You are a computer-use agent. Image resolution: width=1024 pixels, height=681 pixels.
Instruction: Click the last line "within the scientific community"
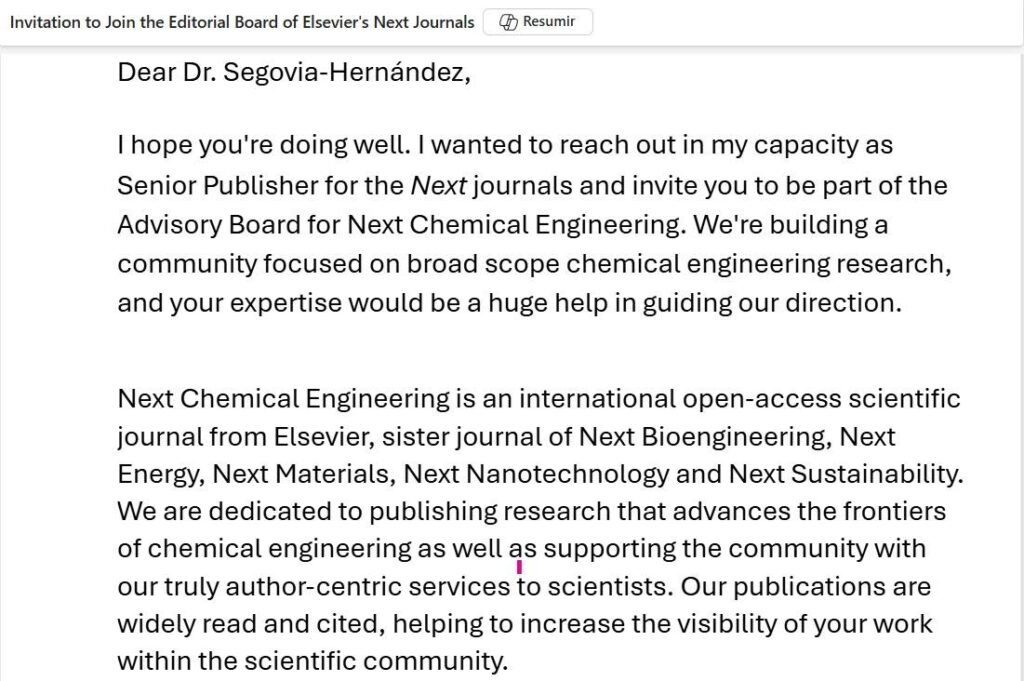point(312,661)
